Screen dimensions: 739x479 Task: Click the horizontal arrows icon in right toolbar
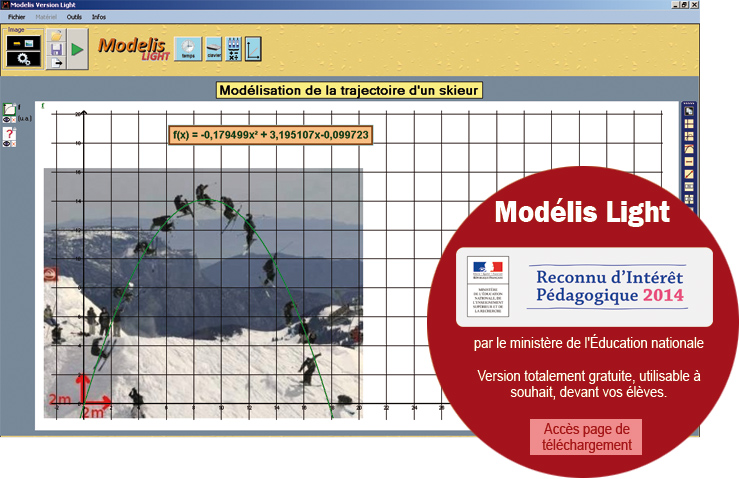coord(689,187)
